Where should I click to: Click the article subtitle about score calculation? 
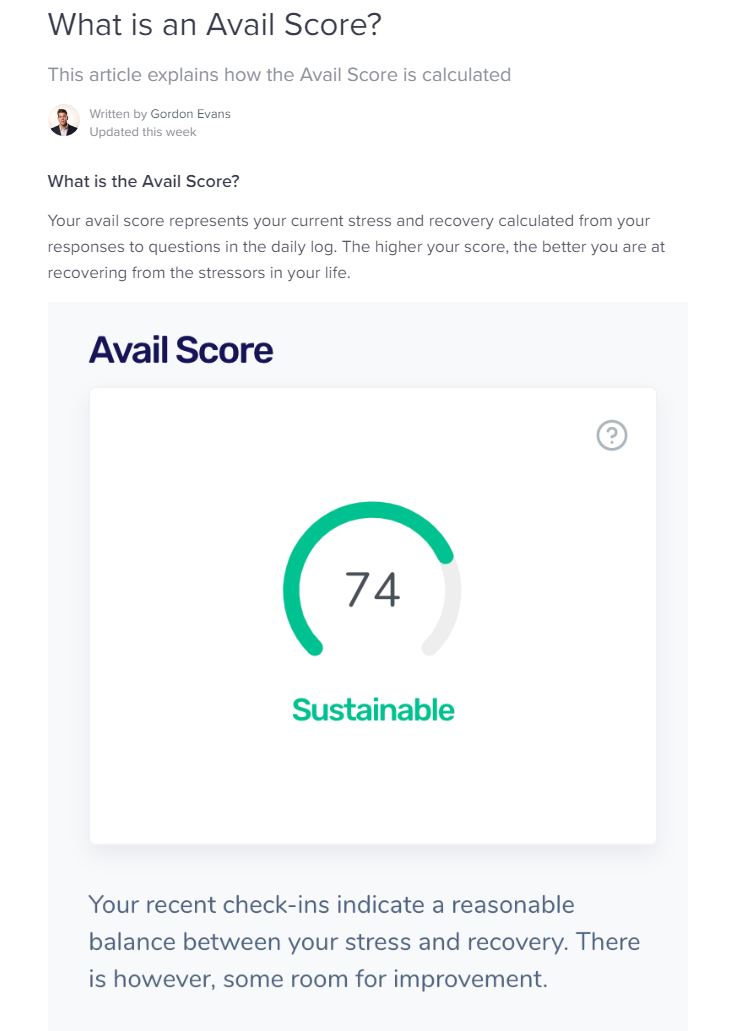[279, 74]
